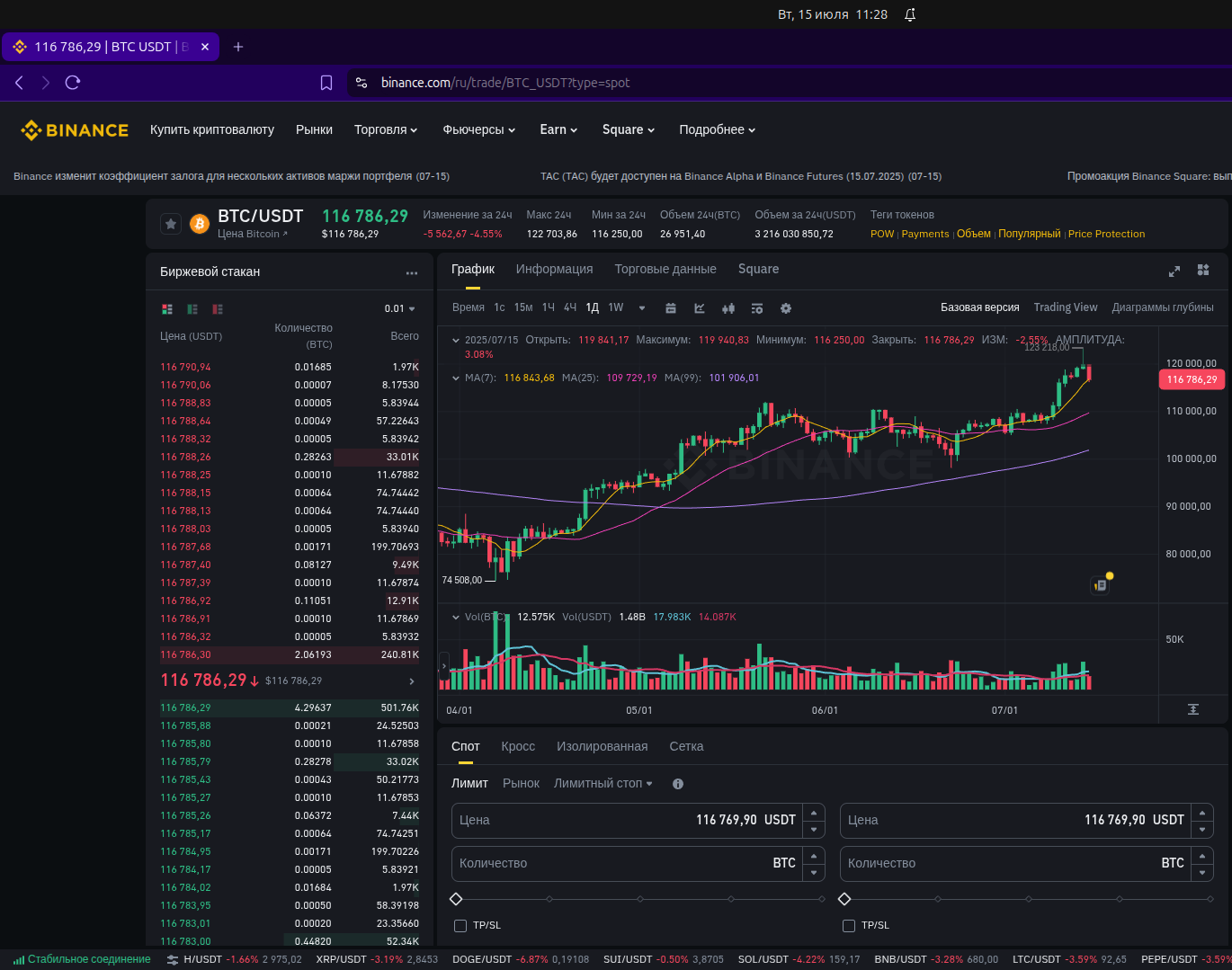Select the Кросс margin tab

point(518,747)
